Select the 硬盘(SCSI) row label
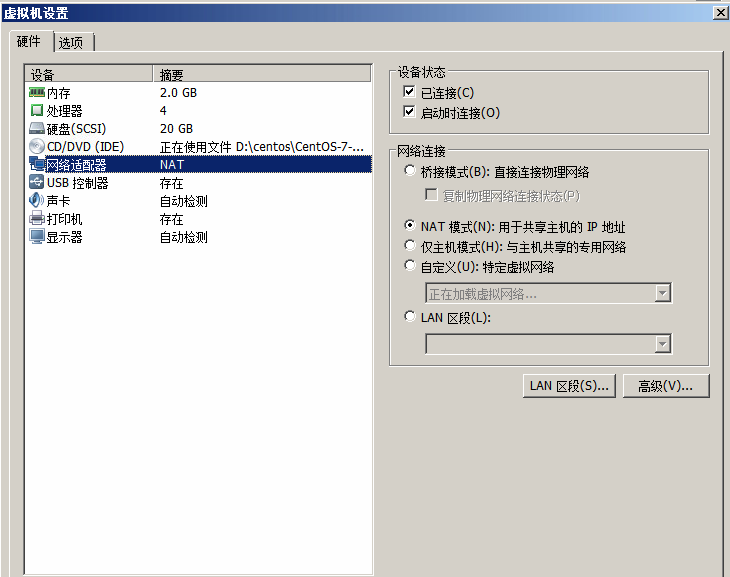730x577 pixels. (76, 129)
